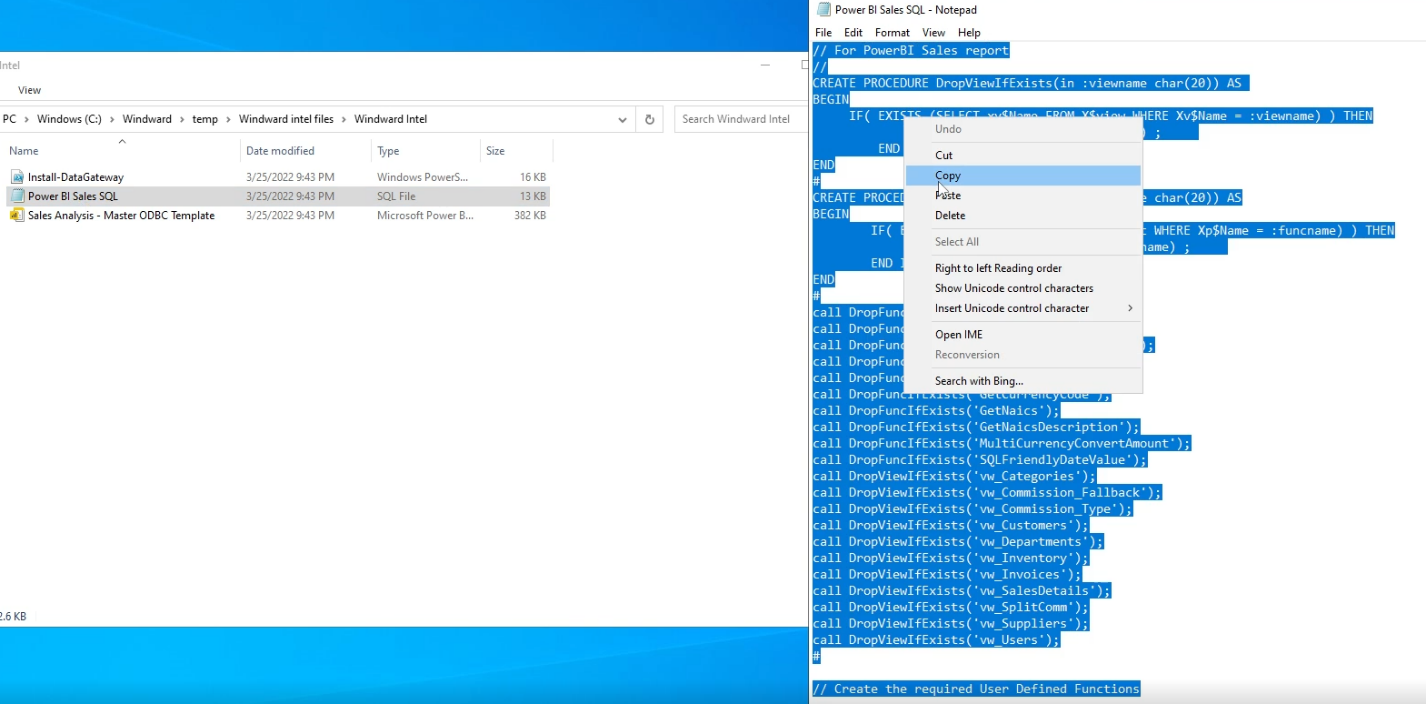Image resolution: width=1426 pixels, height=704 pixels.
Task: Click the refresh button beside the address bar
Action: click(649, 119)
